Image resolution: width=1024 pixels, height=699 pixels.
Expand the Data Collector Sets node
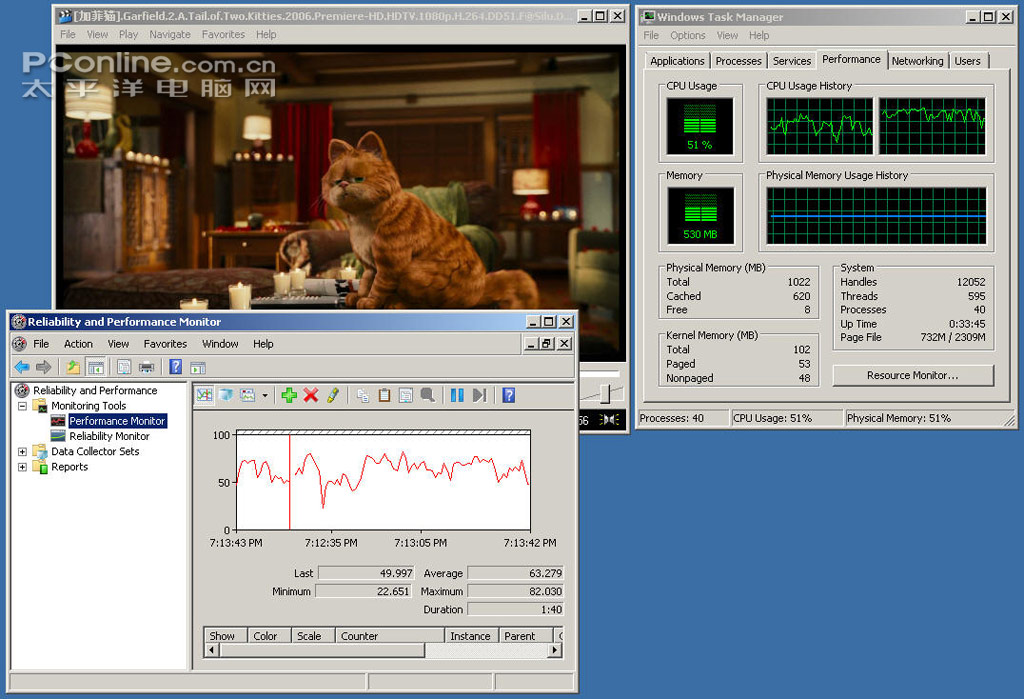point(22,451)
